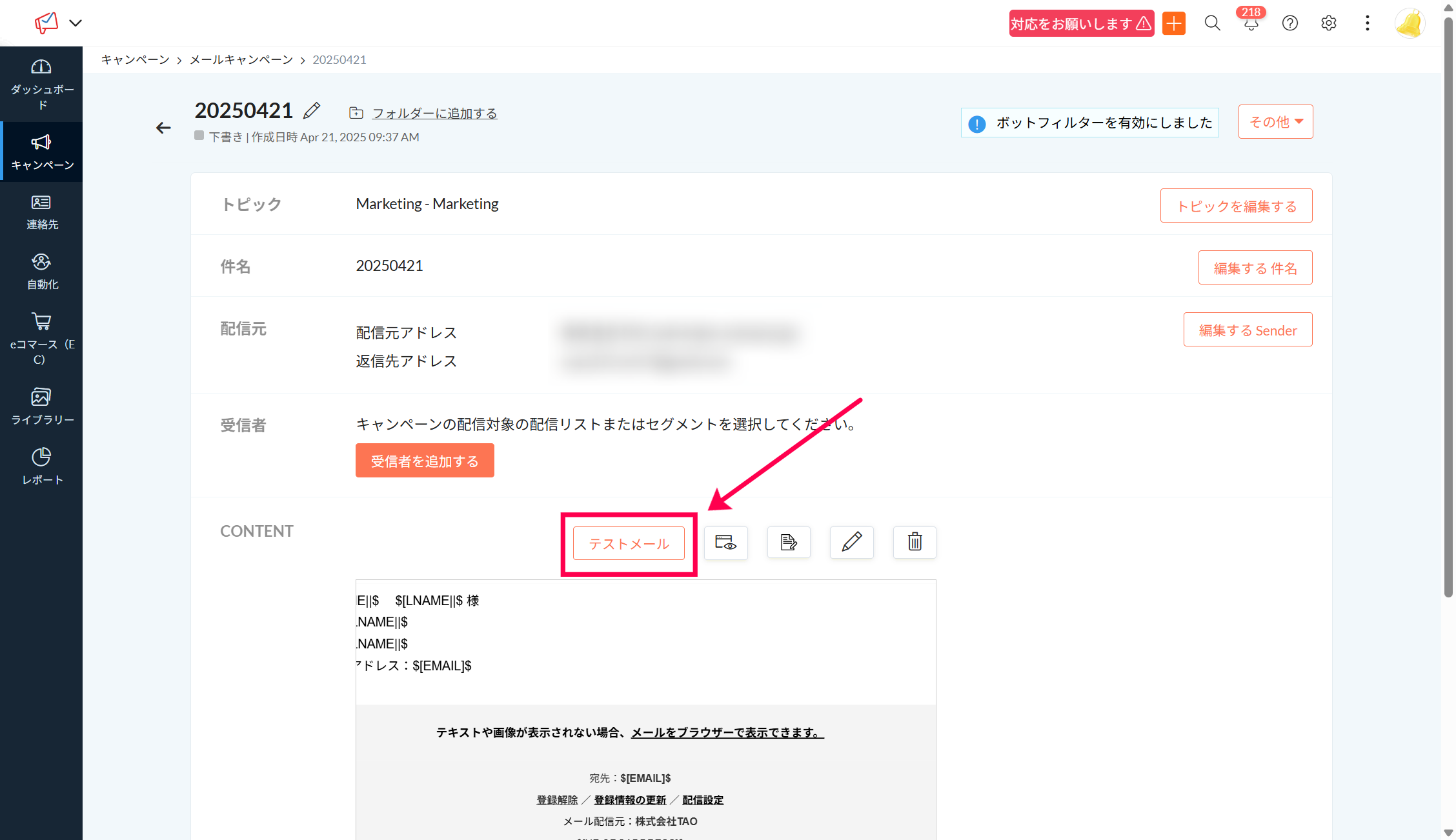Open the three-dot more options menu
The image size is (1456, 840).
tap(1367, 24)
